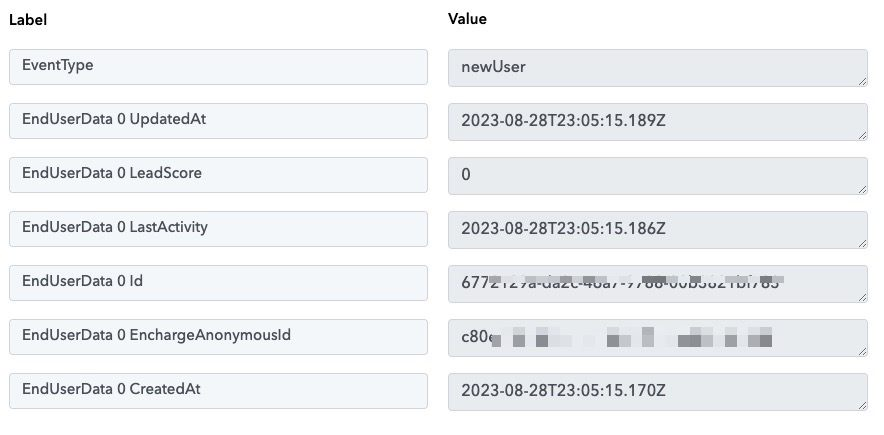
Task: Click resize grip on Id value textarea
Action: (x=862, y=298)
